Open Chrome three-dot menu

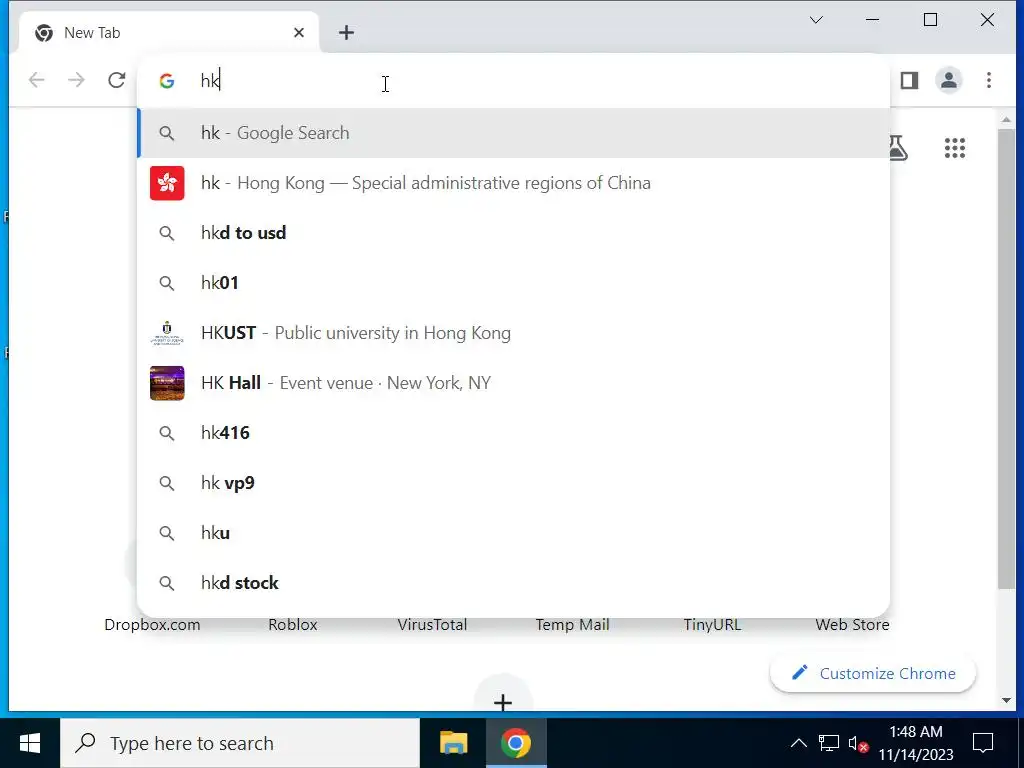click(x=989, y=80)
